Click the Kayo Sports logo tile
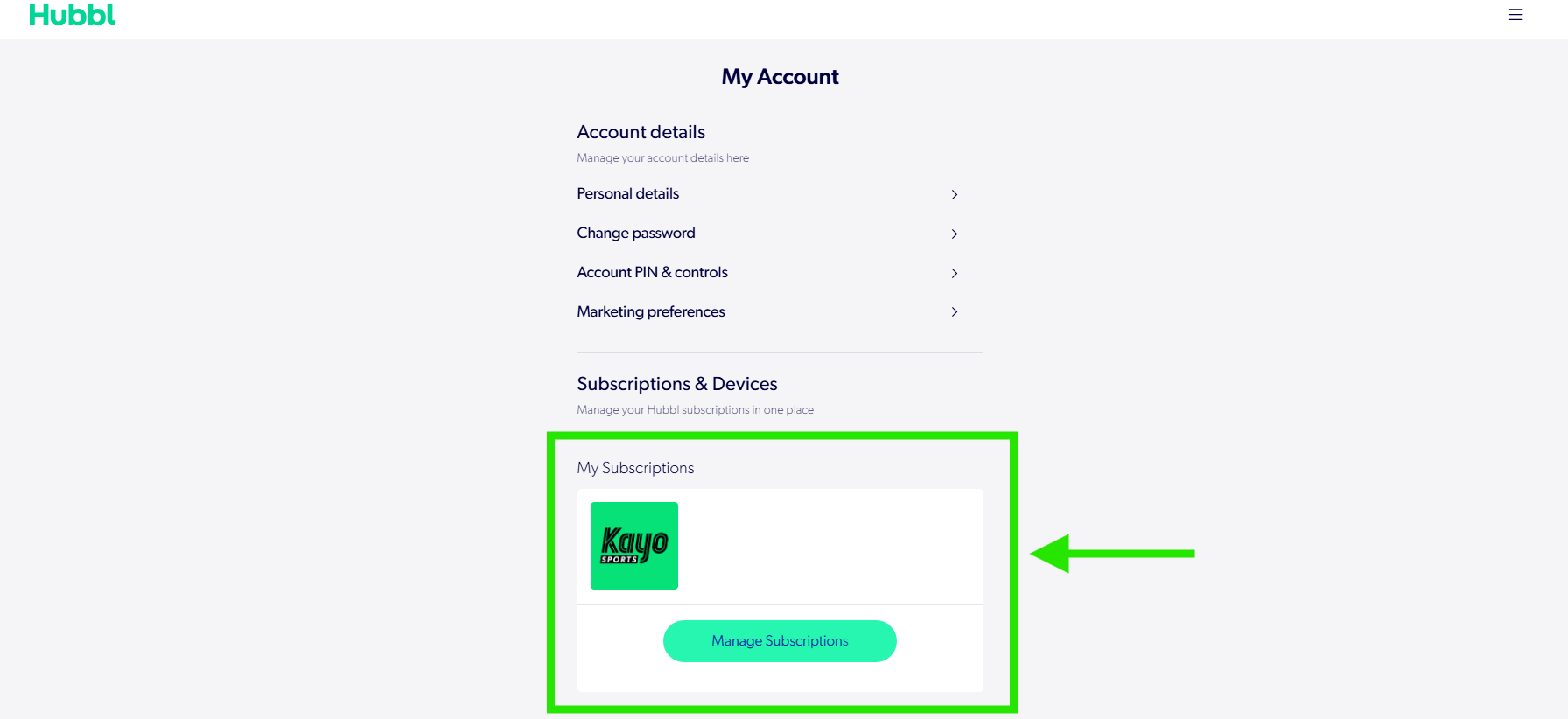 [x=634, y=546]
